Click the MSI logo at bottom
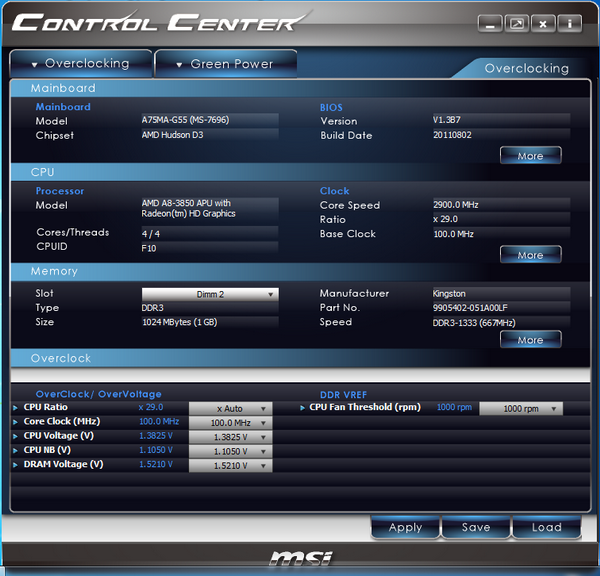600x576 pixels. click(x=300, y=558)
